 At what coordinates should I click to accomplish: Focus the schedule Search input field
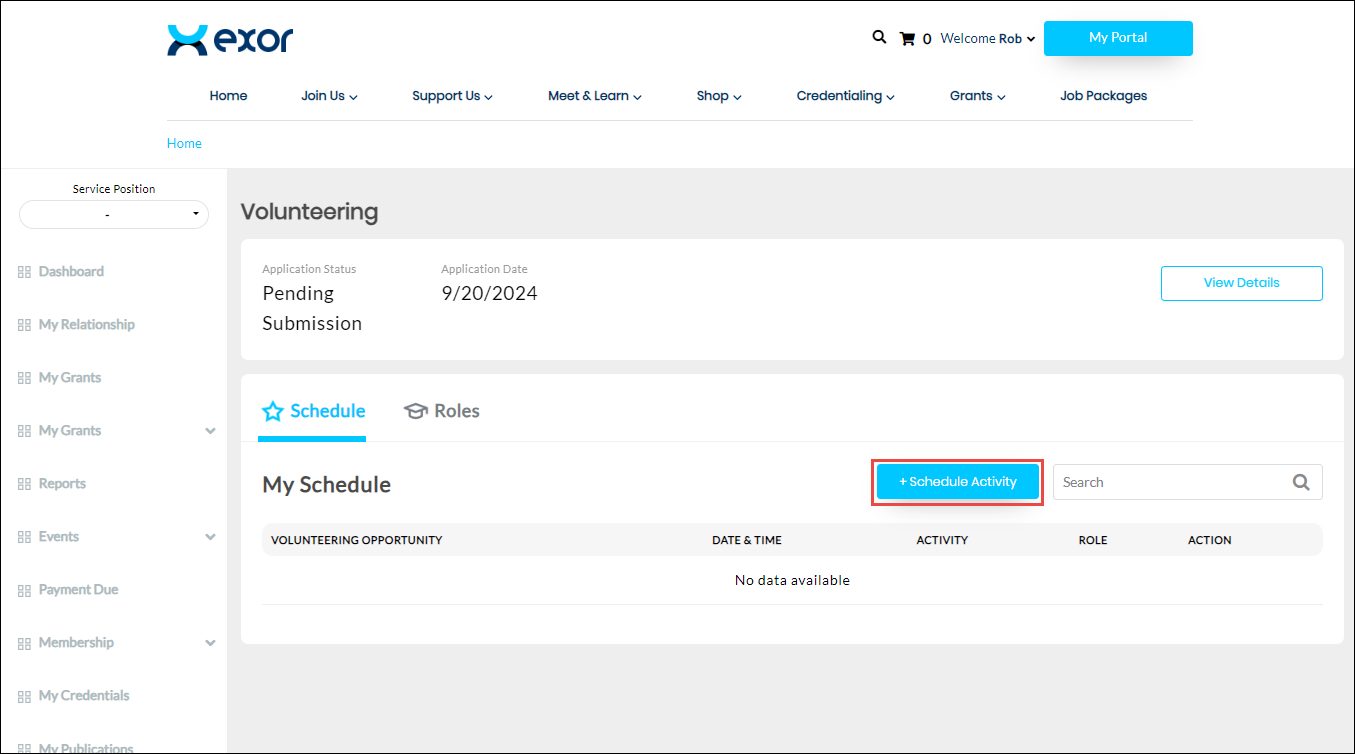[x=1170, y=482]
